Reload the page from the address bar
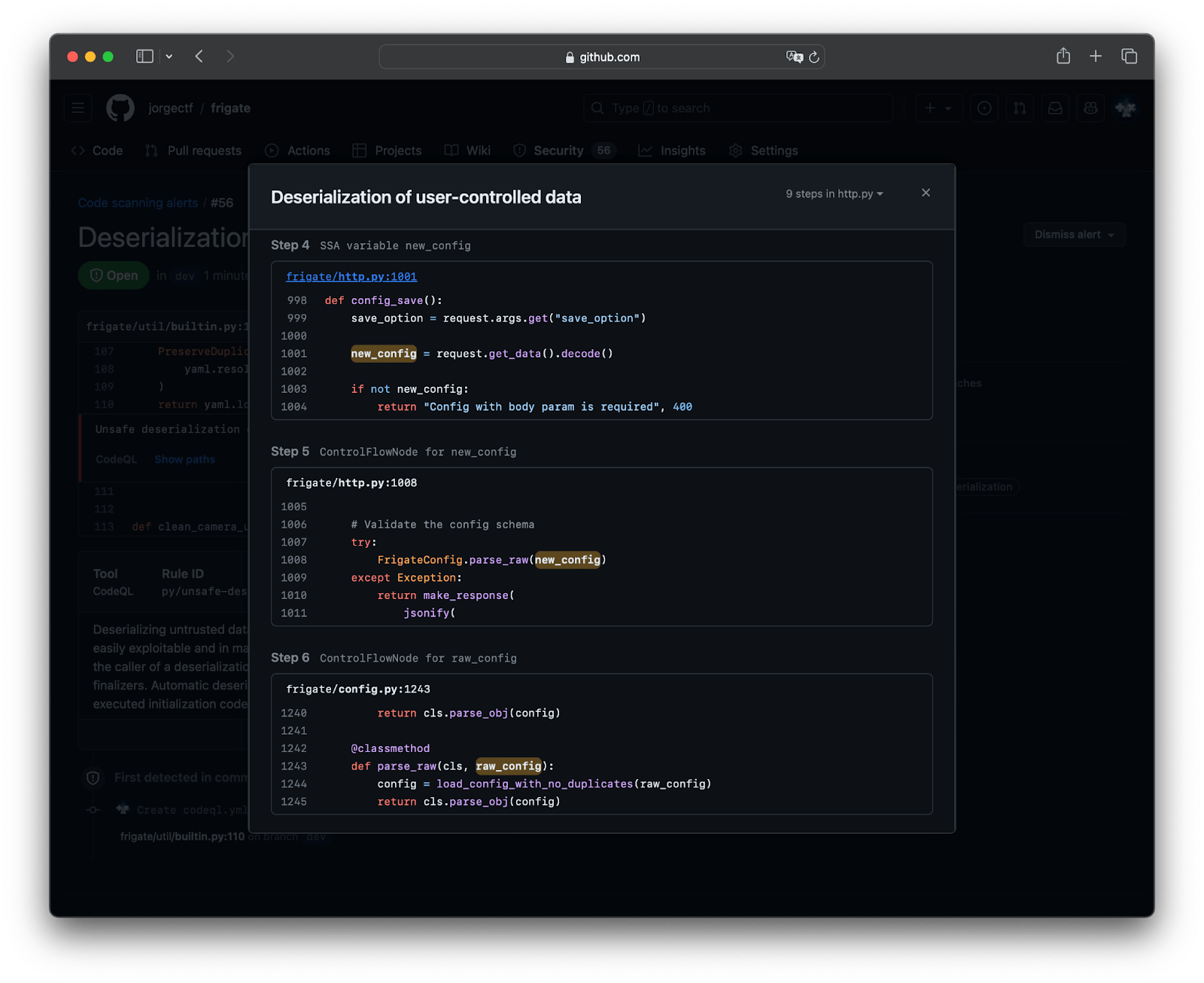 pyautogui.click(x=814, y=56)
